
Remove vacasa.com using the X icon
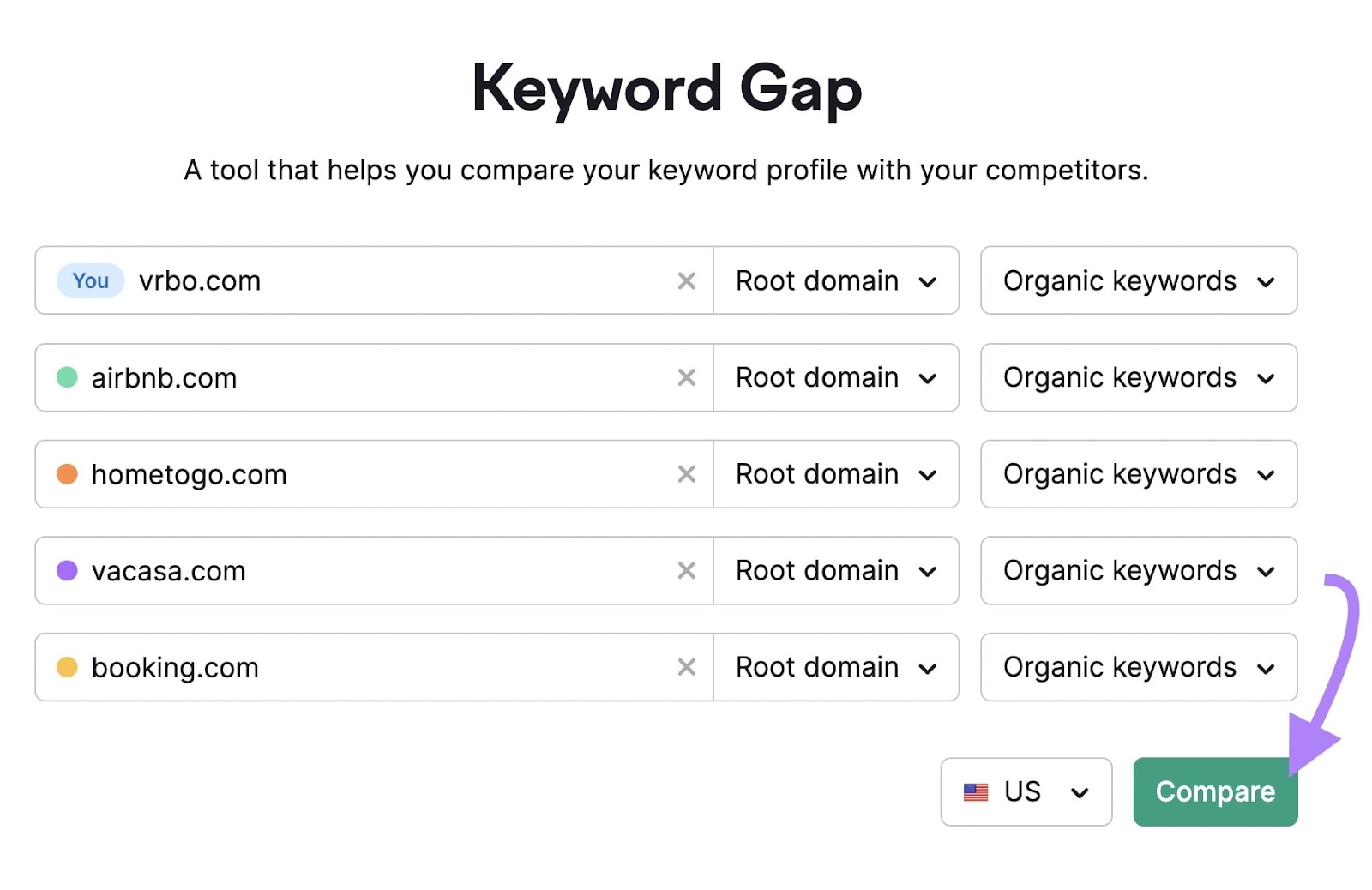[686, 570]
